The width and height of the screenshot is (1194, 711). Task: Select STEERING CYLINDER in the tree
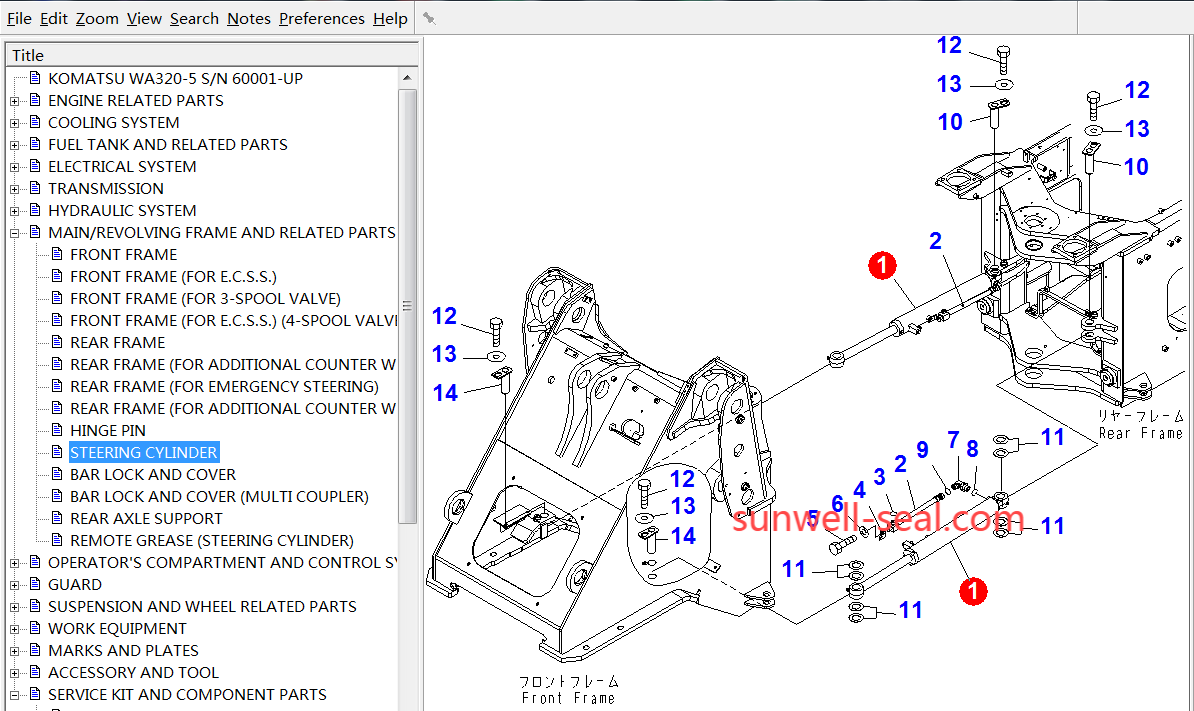click(x=144, y=452)
